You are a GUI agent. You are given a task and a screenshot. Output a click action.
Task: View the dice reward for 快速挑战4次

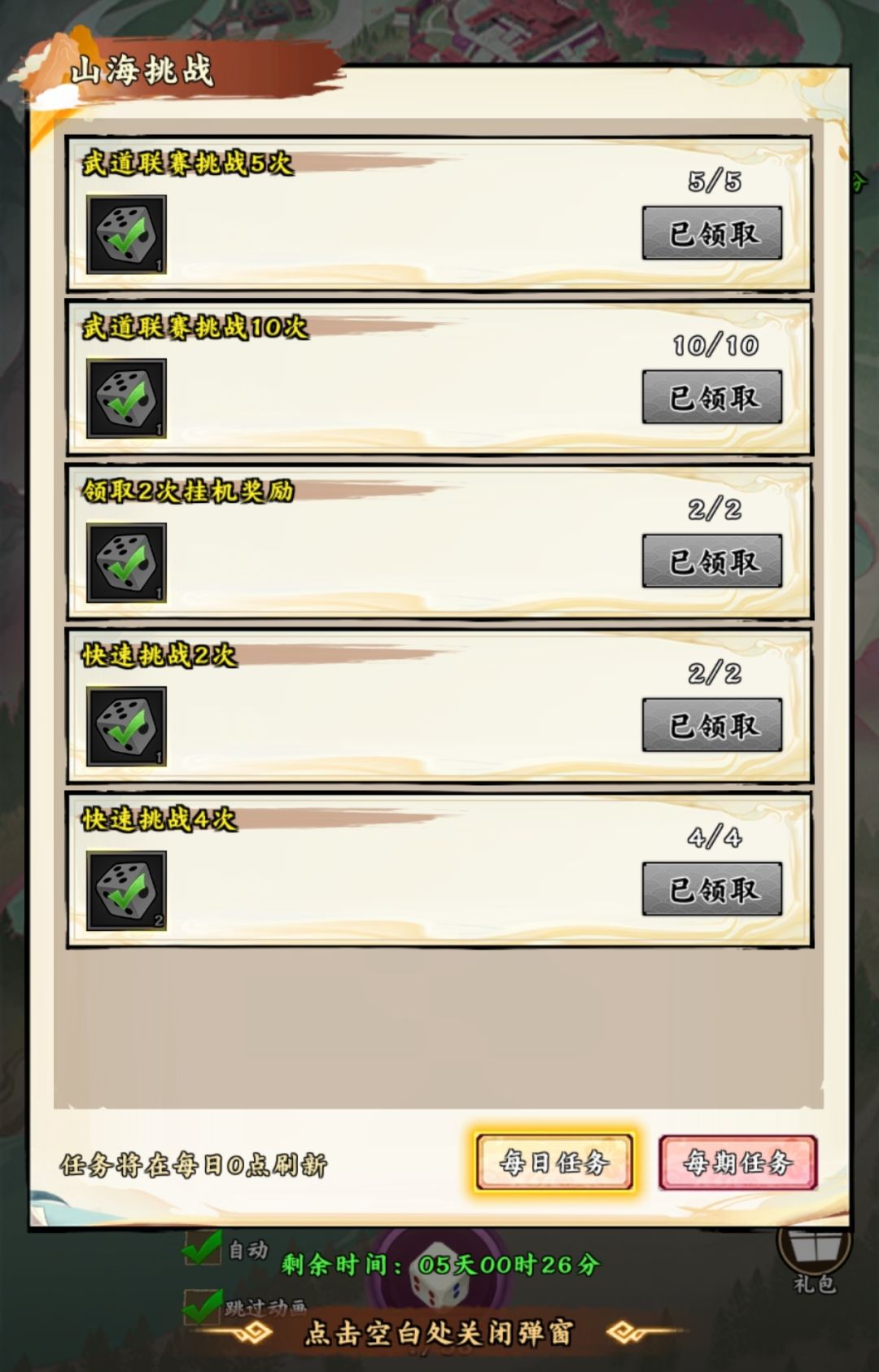click(x=126, y=890)
